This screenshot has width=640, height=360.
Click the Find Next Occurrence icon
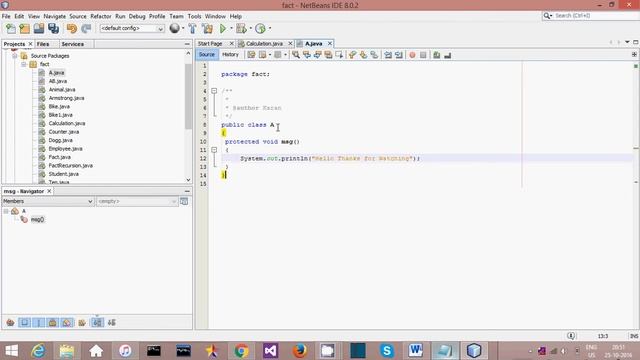pos(318,55)
